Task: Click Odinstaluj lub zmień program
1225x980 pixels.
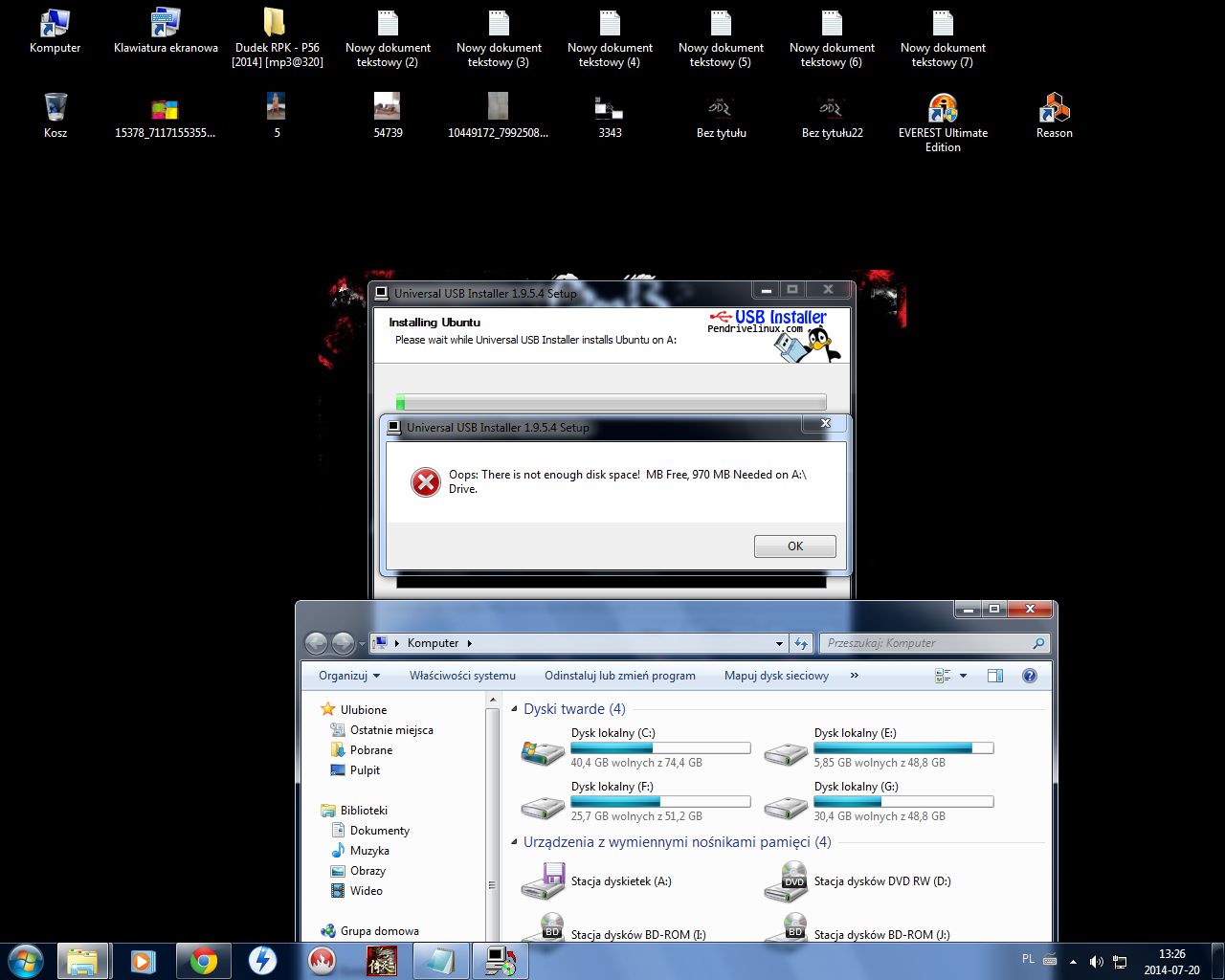Action: click(620, 676)
